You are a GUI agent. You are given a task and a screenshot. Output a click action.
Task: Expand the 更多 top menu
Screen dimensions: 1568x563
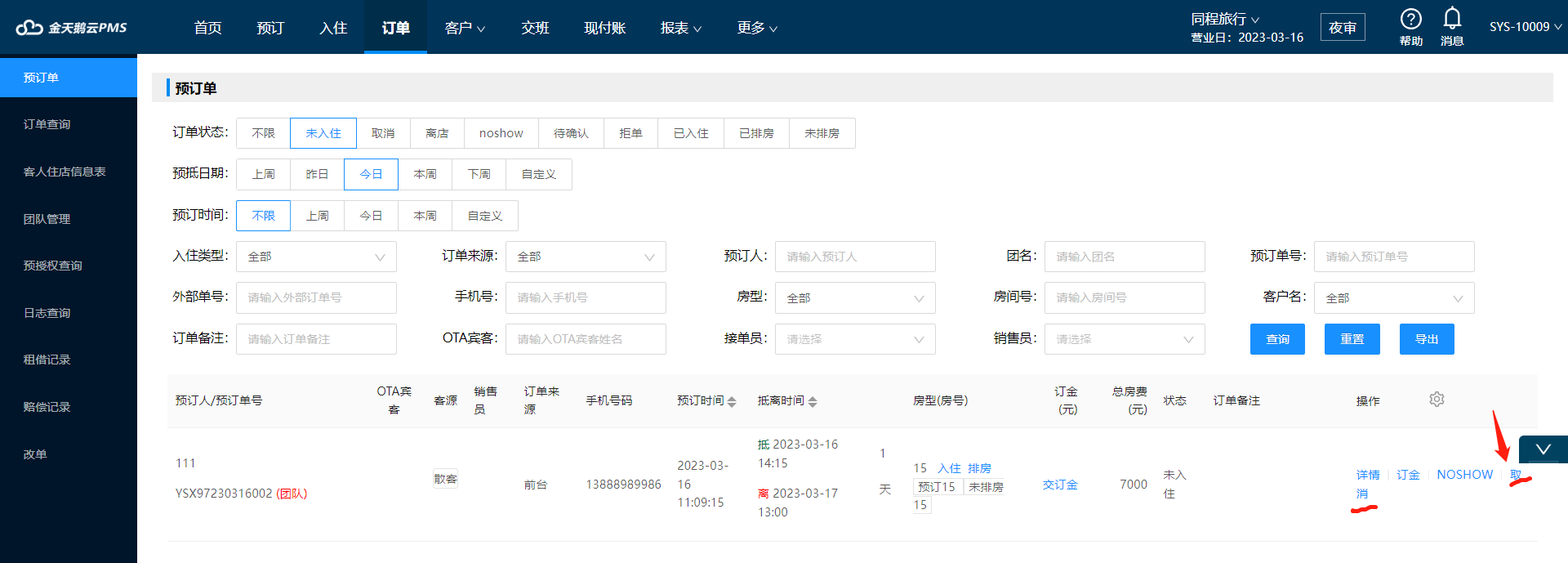[757, 28]
